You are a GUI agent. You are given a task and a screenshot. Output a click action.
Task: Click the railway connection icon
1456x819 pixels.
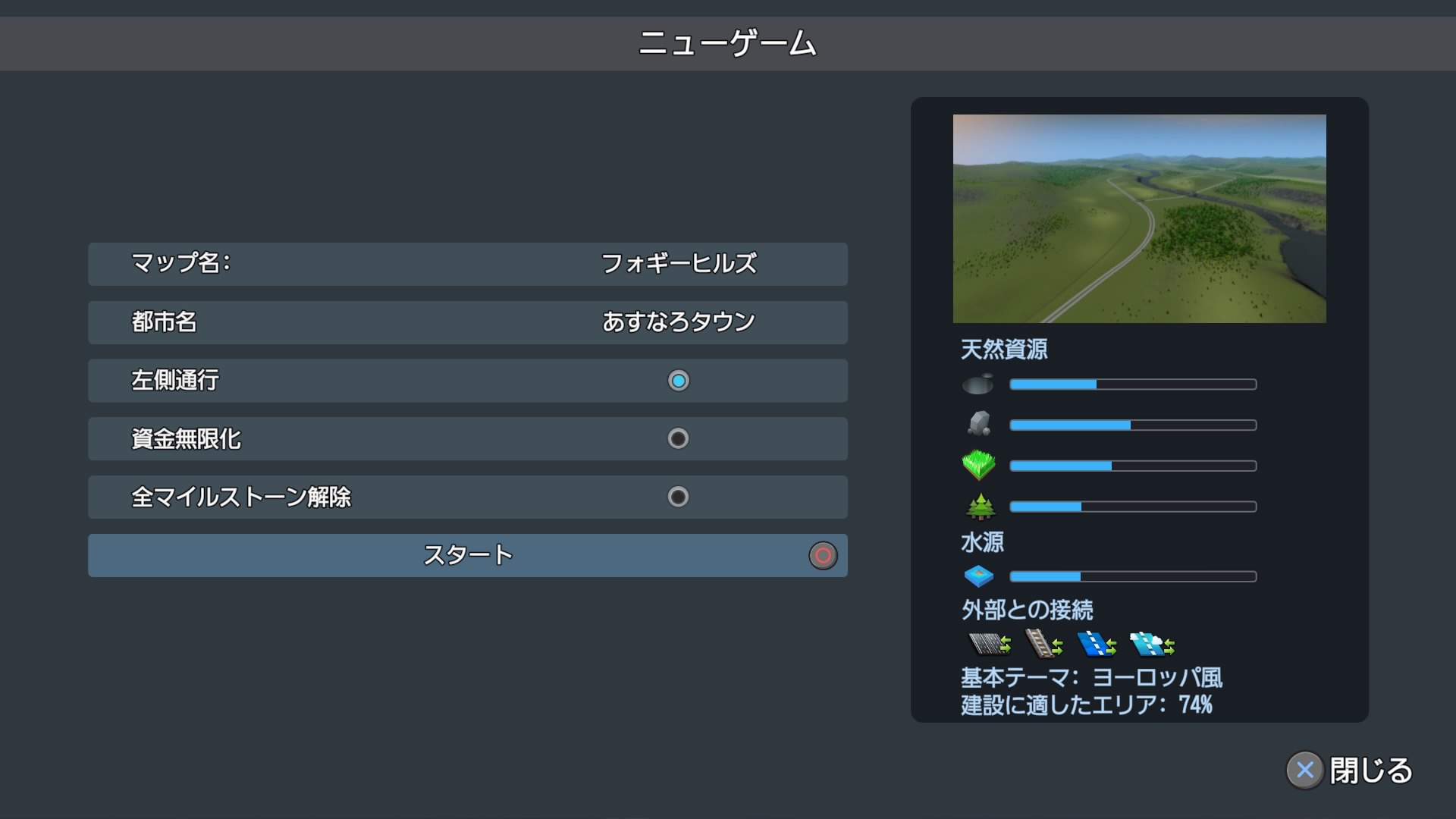(x=1043, y=645)
